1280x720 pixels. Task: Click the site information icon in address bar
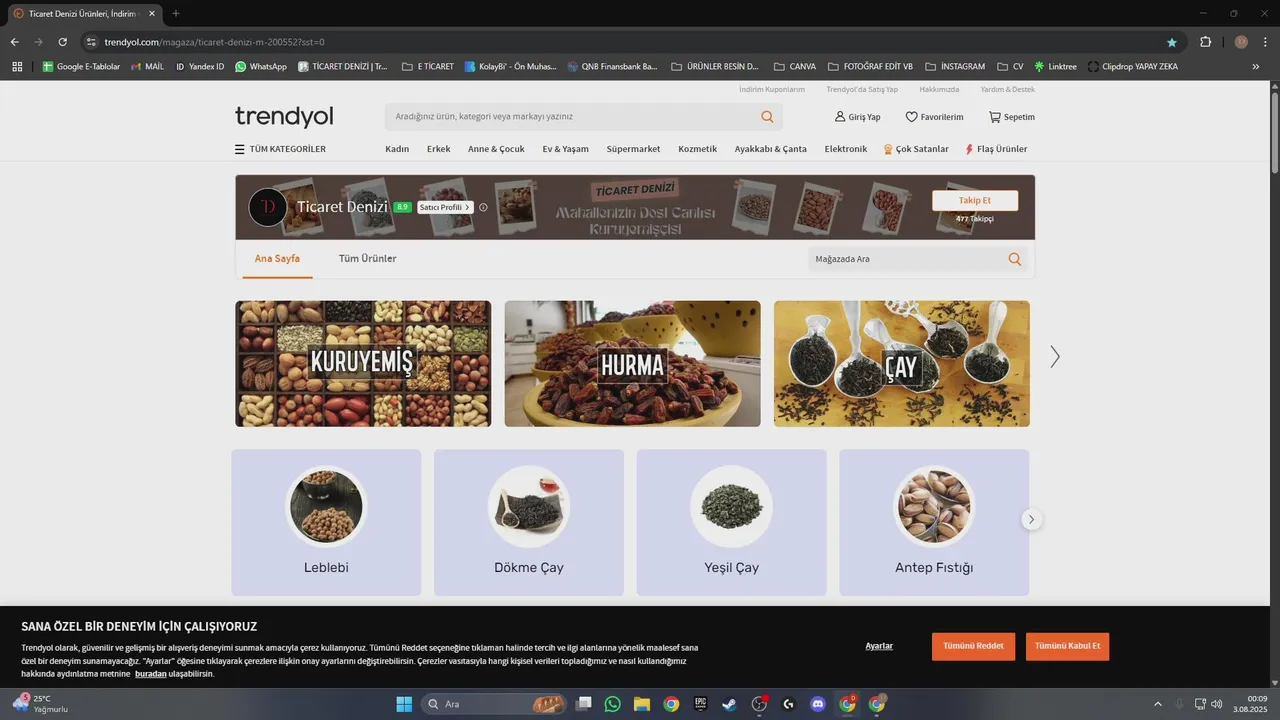point(91,42)
